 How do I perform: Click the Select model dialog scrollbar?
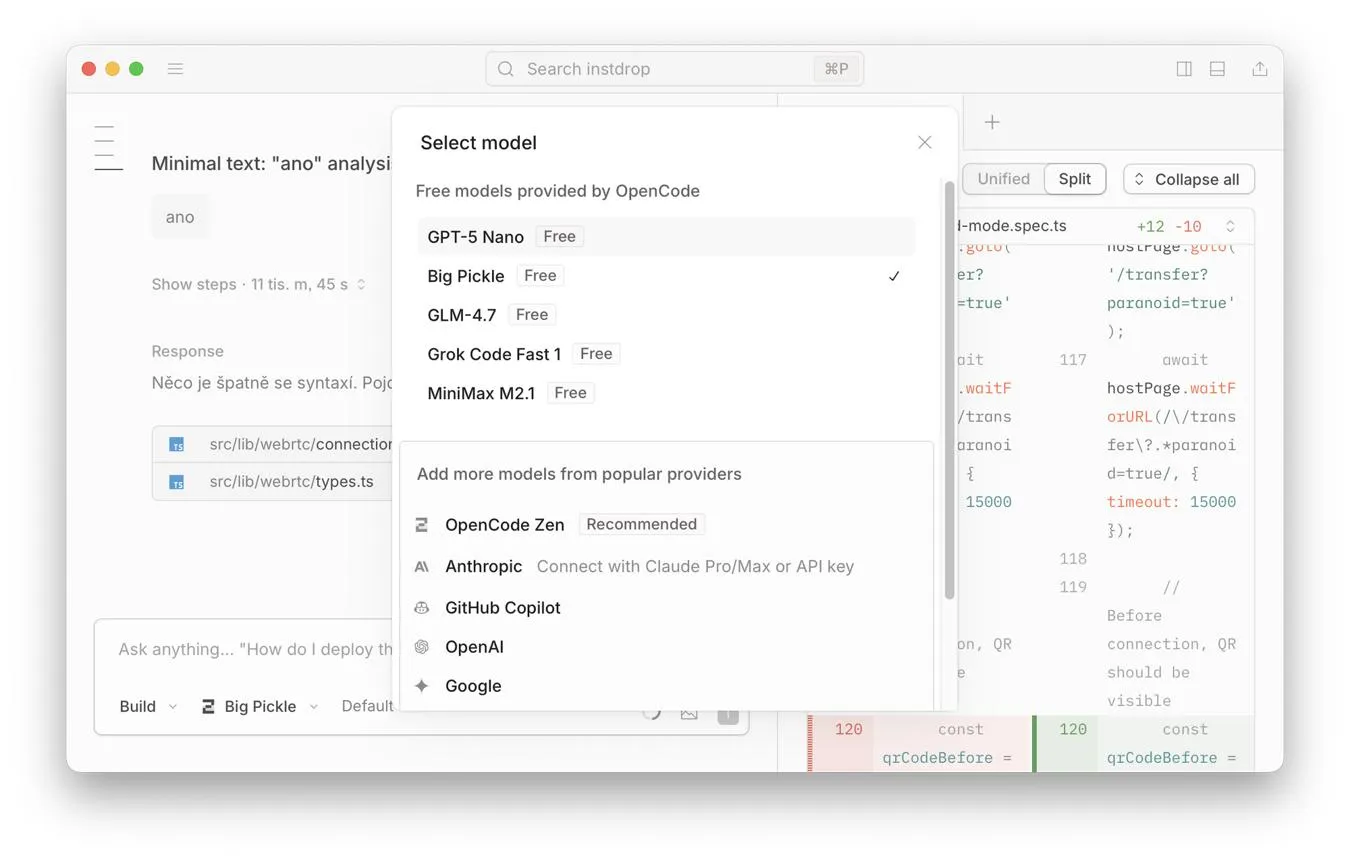pyautogui.click(x=949, y=390)
